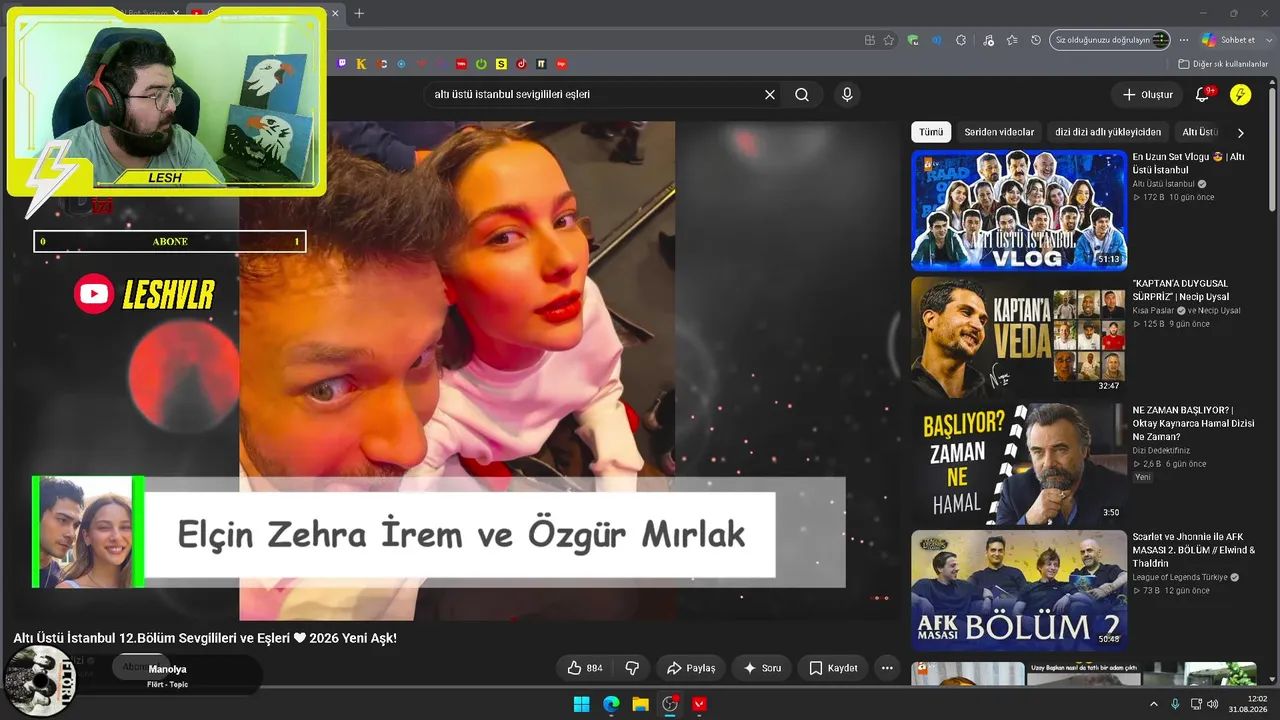The width and height of the screenshot is (1280, 720).
Task: Click the Soru ask button
Action: pos(762,668)
